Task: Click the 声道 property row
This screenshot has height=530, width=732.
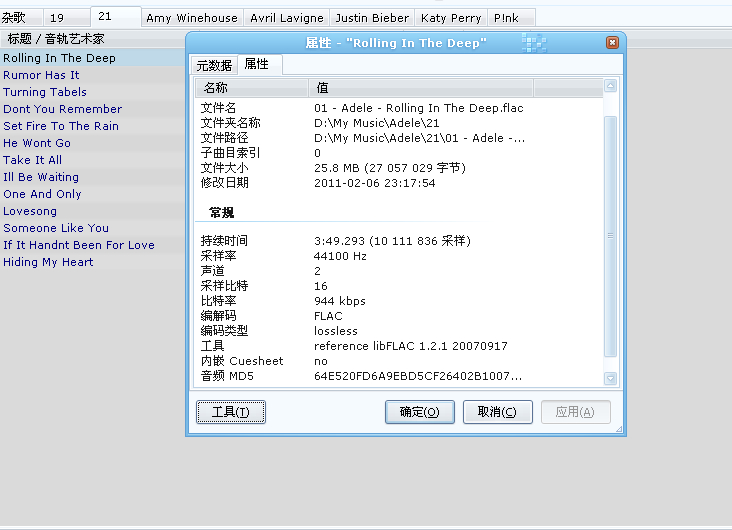Action: (399, 271)
